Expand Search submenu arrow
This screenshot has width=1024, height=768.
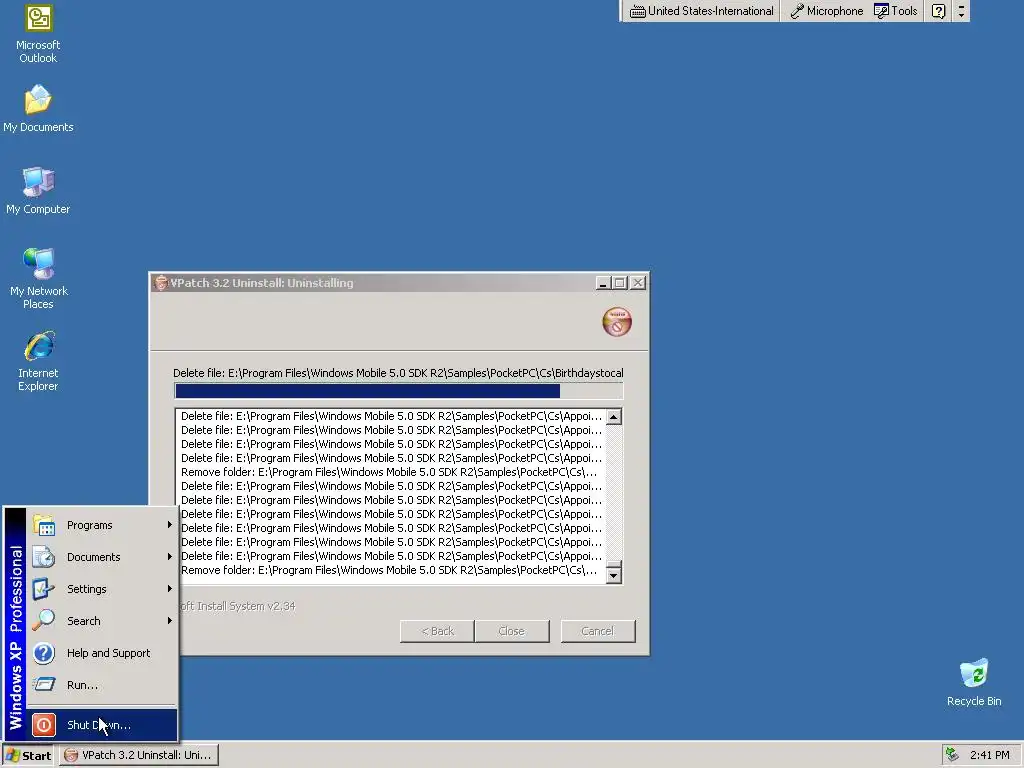pyautogui.click(x=170, y=621)
